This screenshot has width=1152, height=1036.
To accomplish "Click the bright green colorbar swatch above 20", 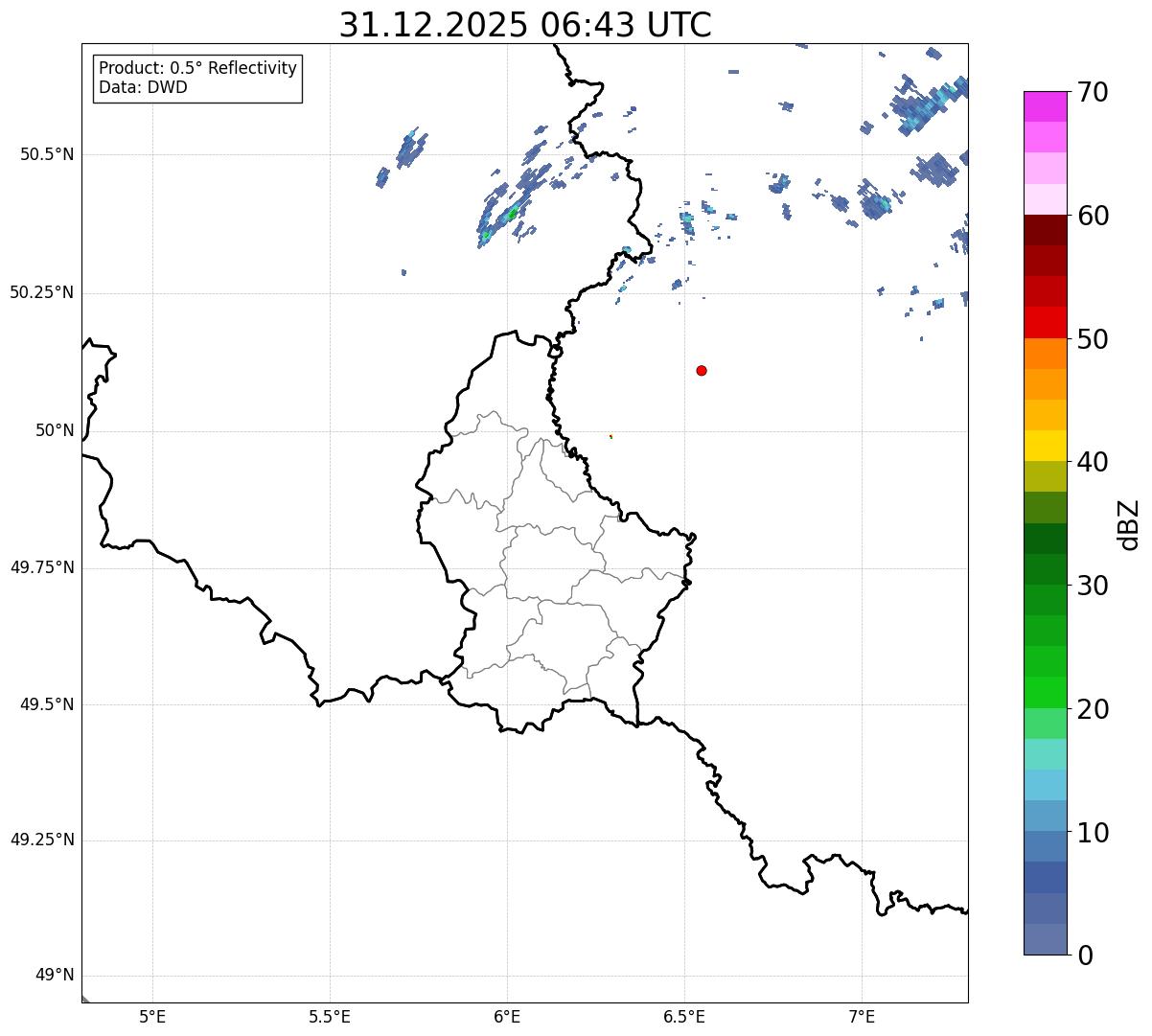I will [x=1045, y=692].
